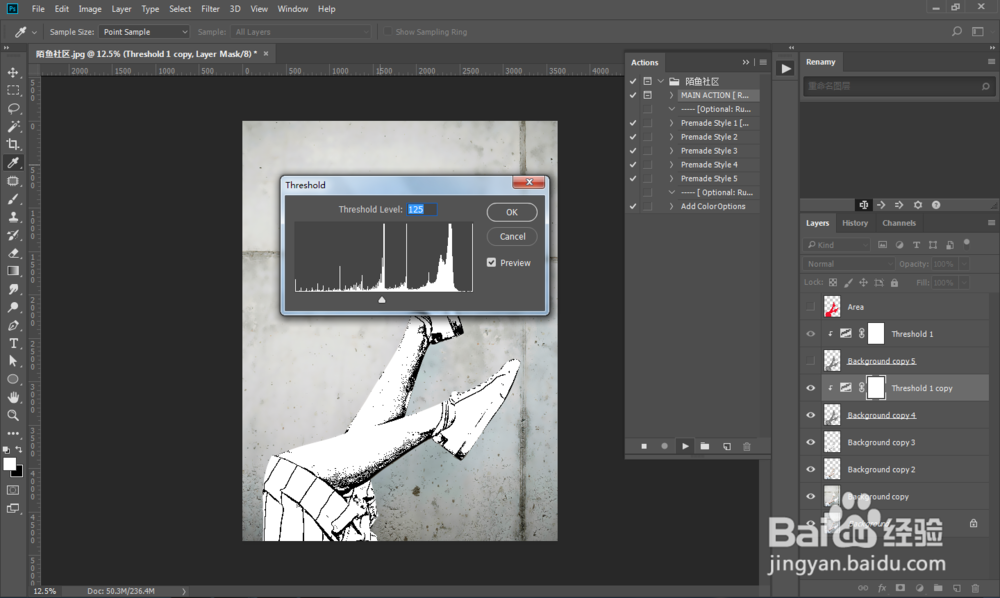
Task: Select the Horizontal Type tool
Action: [13, 343]
